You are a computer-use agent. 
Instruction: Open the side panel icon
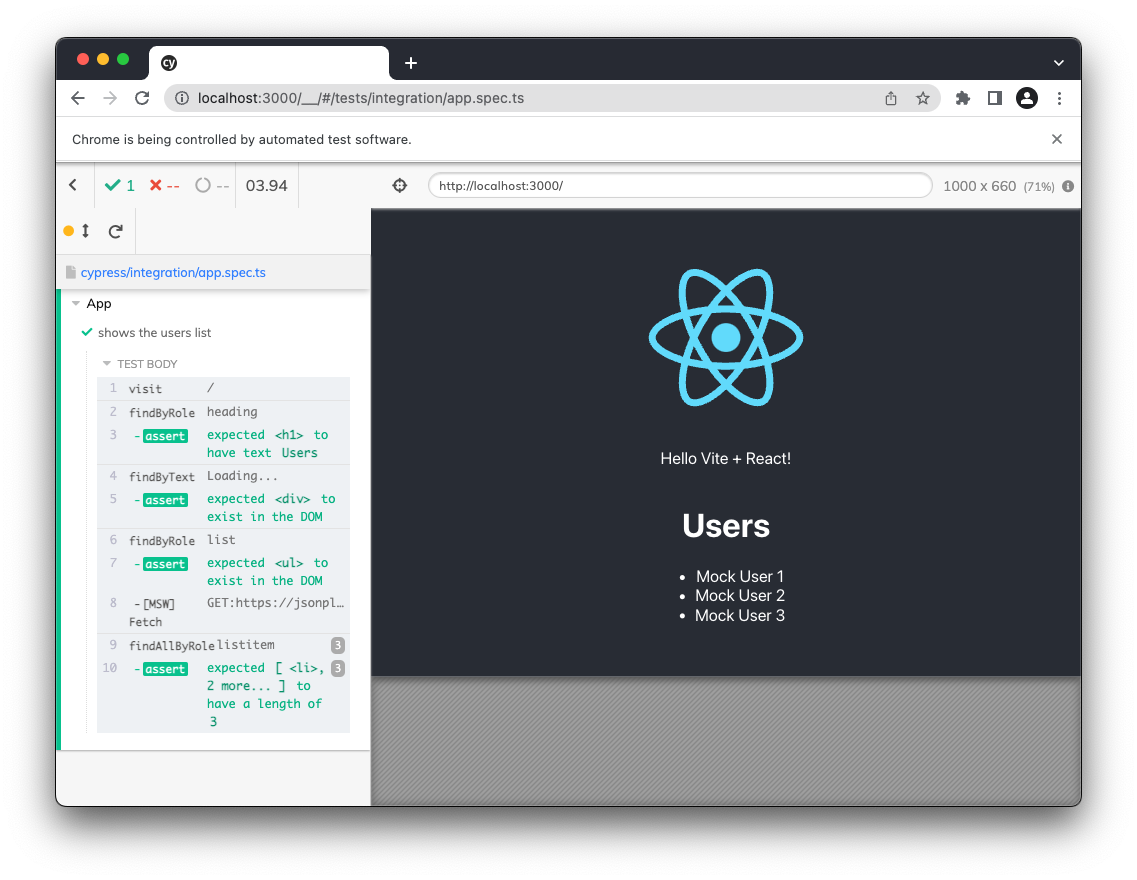[995, 99]
